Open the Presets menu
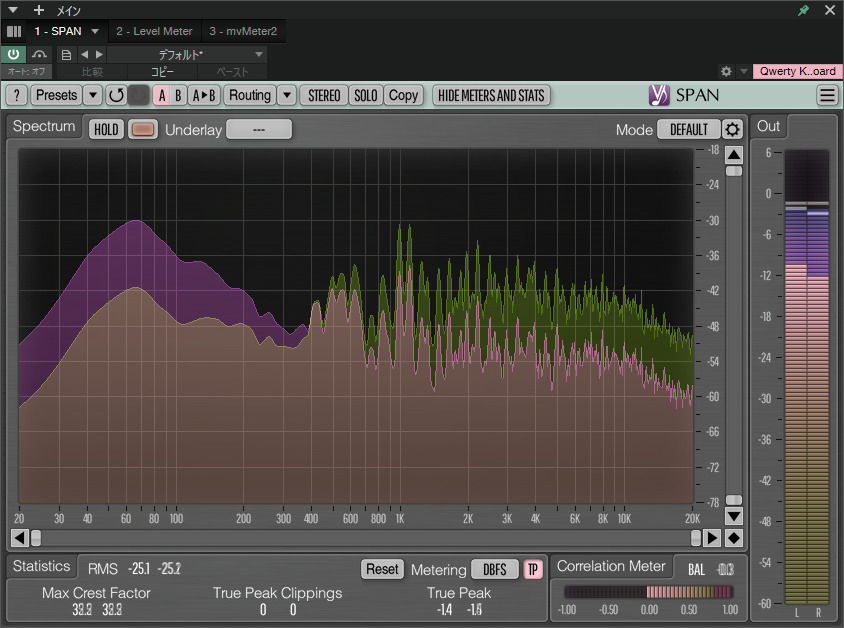This screenshot has width=844, height=628. [57, 95]
